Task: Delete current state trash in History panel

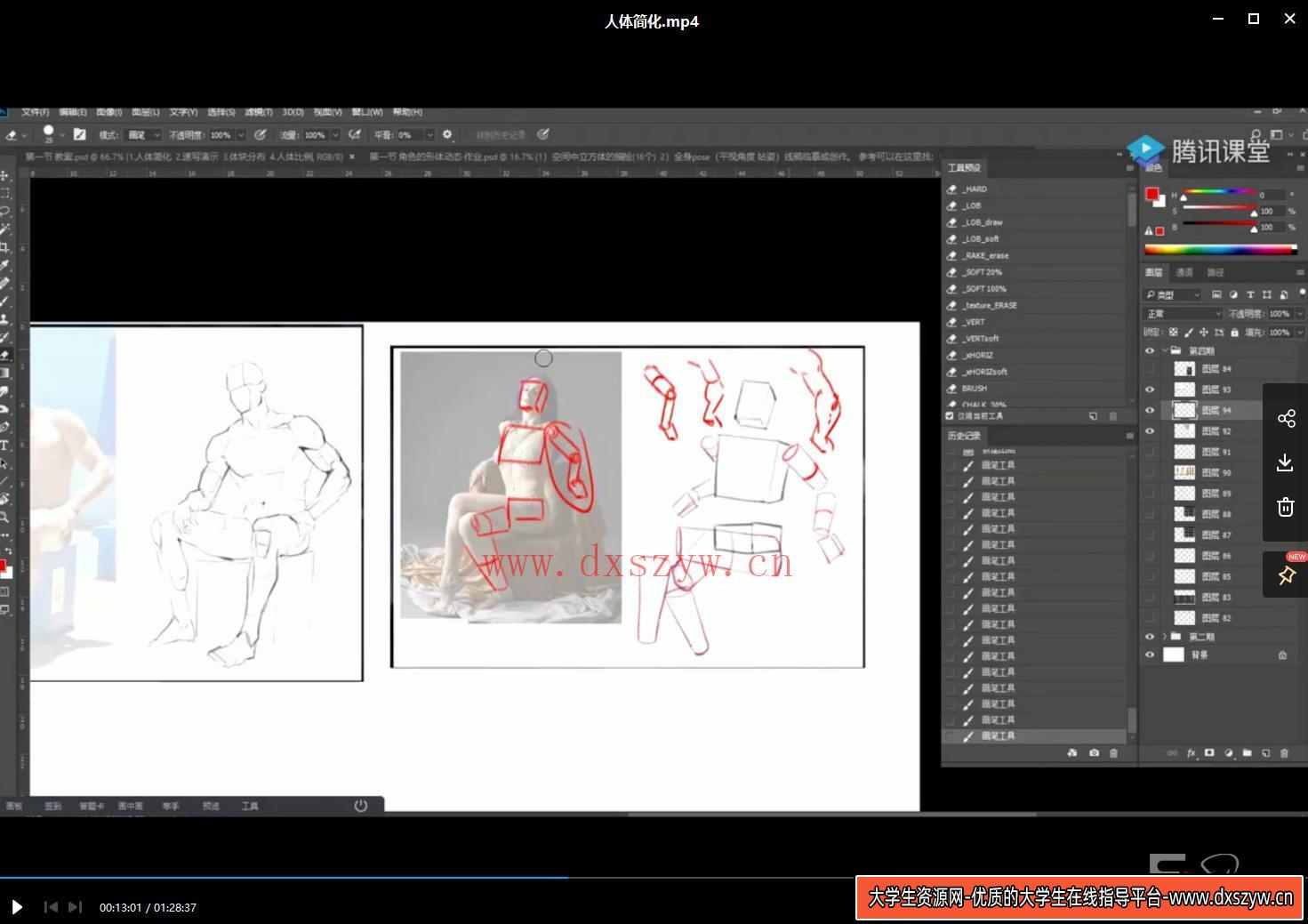Action: (1113, 753)
